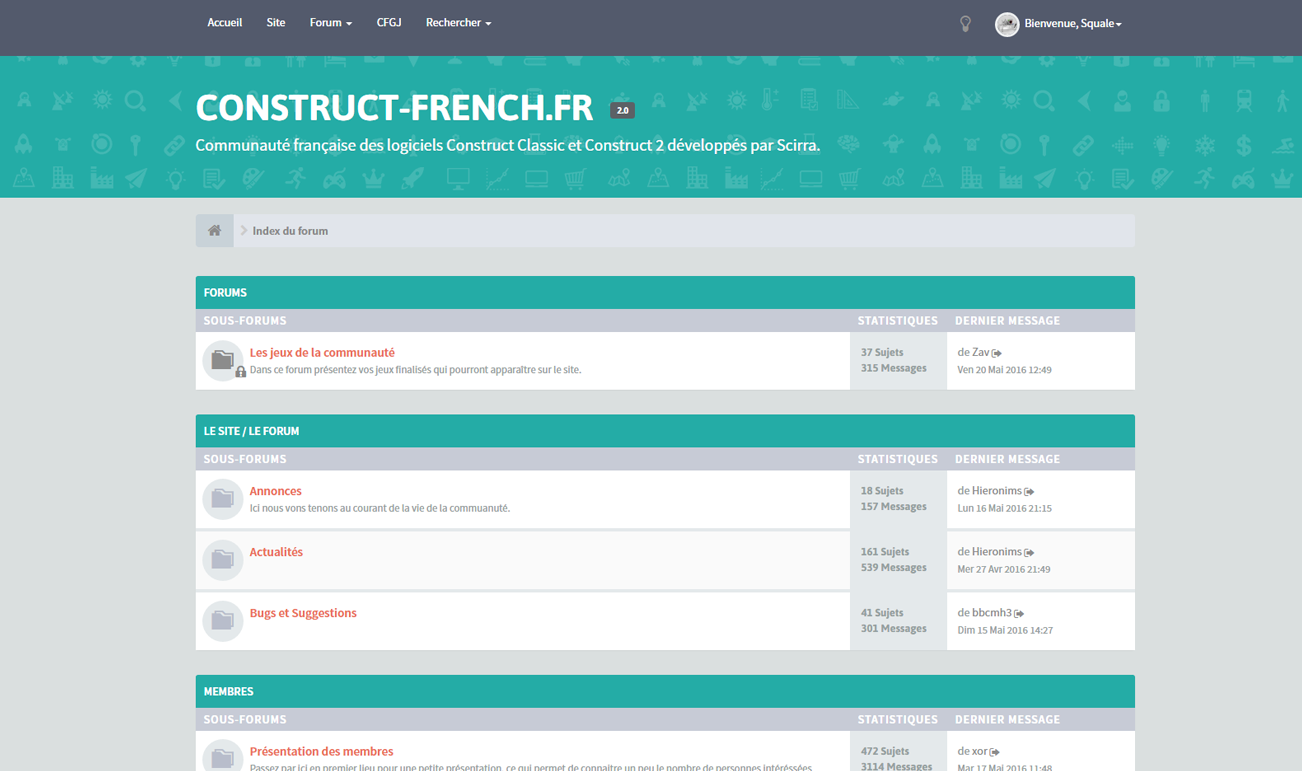Open Les jeux de la communauté forum
Viewport: 1302px width, 771px height.
322,353
